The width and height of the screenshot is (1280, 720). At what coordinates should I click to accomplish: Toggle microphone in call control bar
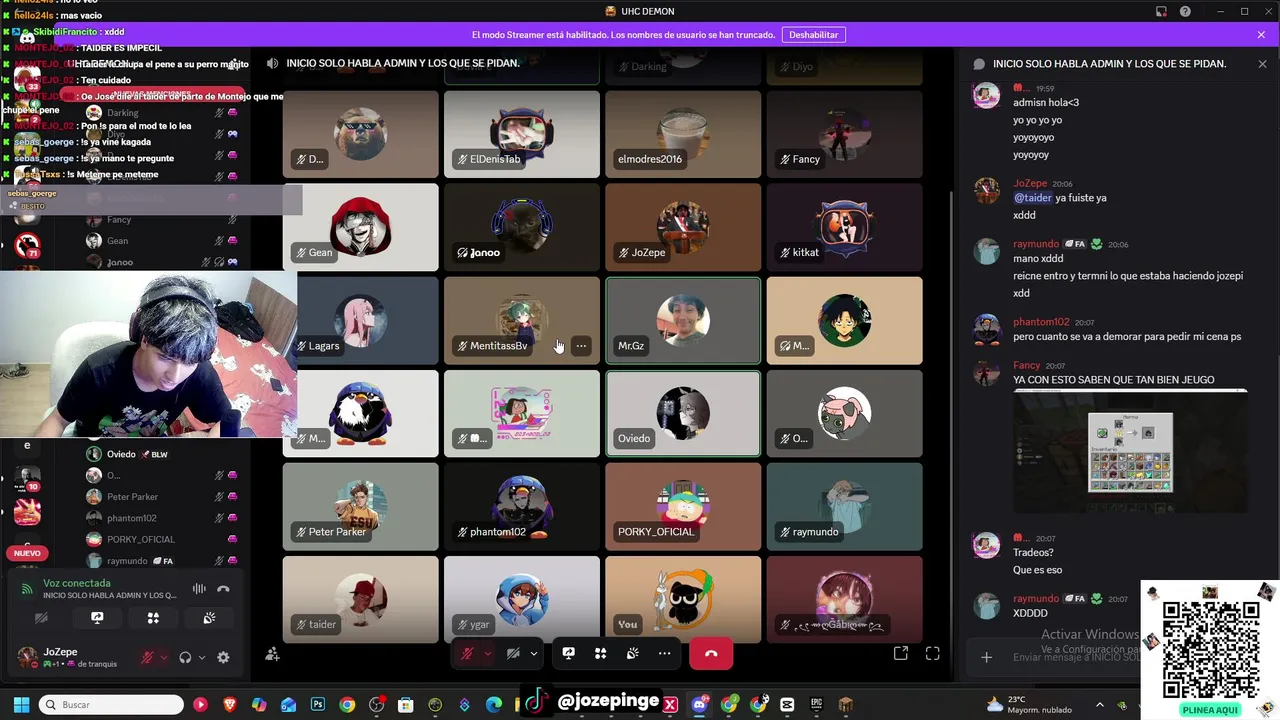pyautogui.click(x=467, y=653)
